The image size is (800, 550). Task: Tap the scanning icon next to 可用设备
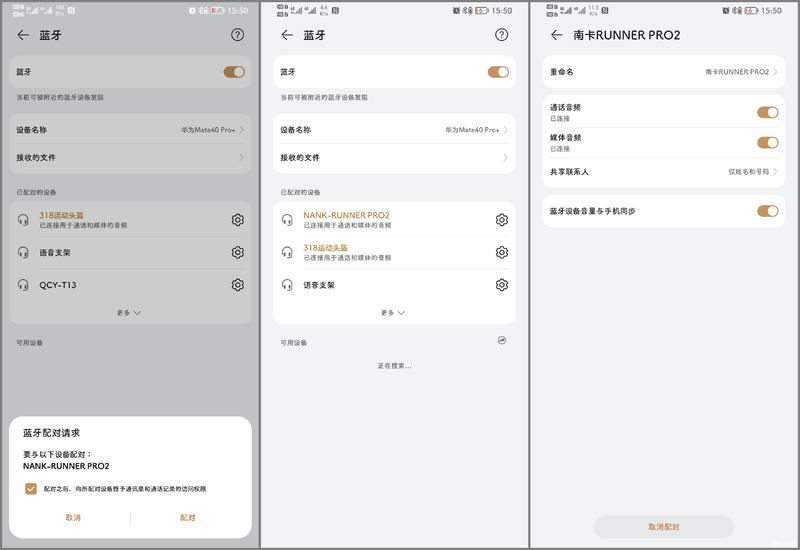(x=502, y=340)
